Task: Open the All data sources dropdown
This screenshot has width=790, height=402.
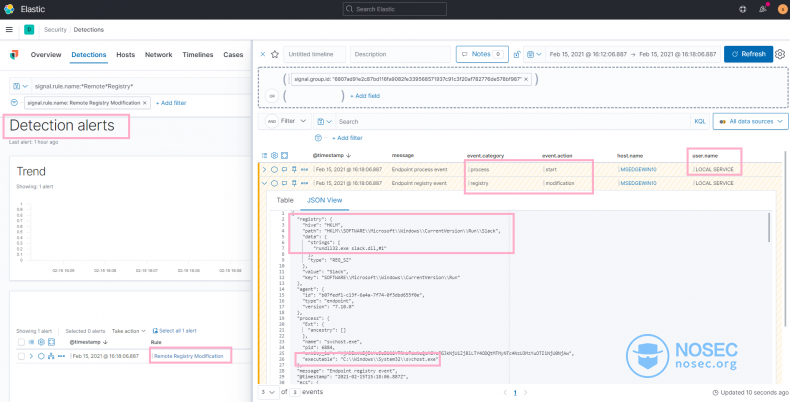Action: [x=750, y=121]
